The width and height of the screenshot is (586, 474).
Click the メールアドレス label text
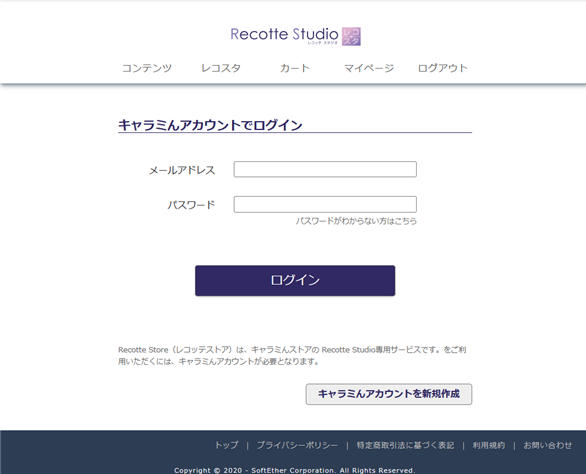coord(182,170)
